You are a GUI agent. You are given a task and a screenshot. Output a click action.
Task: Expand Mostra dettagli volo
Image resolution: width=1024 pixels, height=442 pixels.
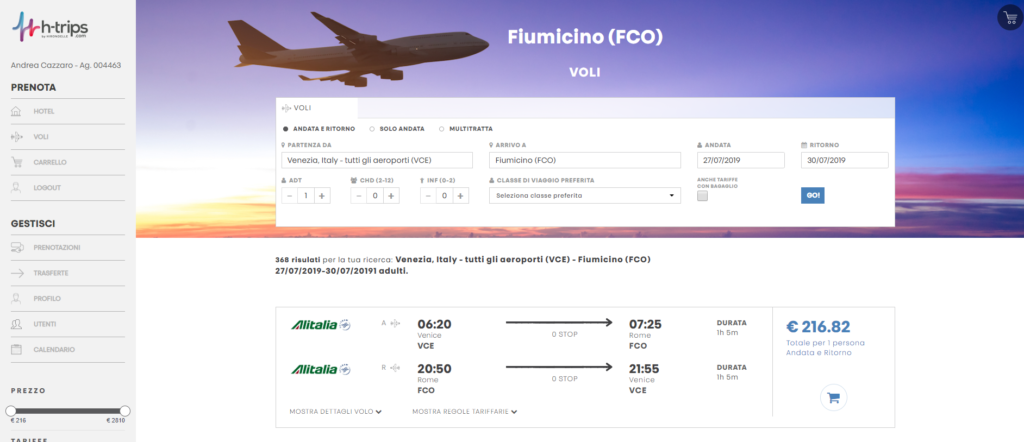pos(335,412)
